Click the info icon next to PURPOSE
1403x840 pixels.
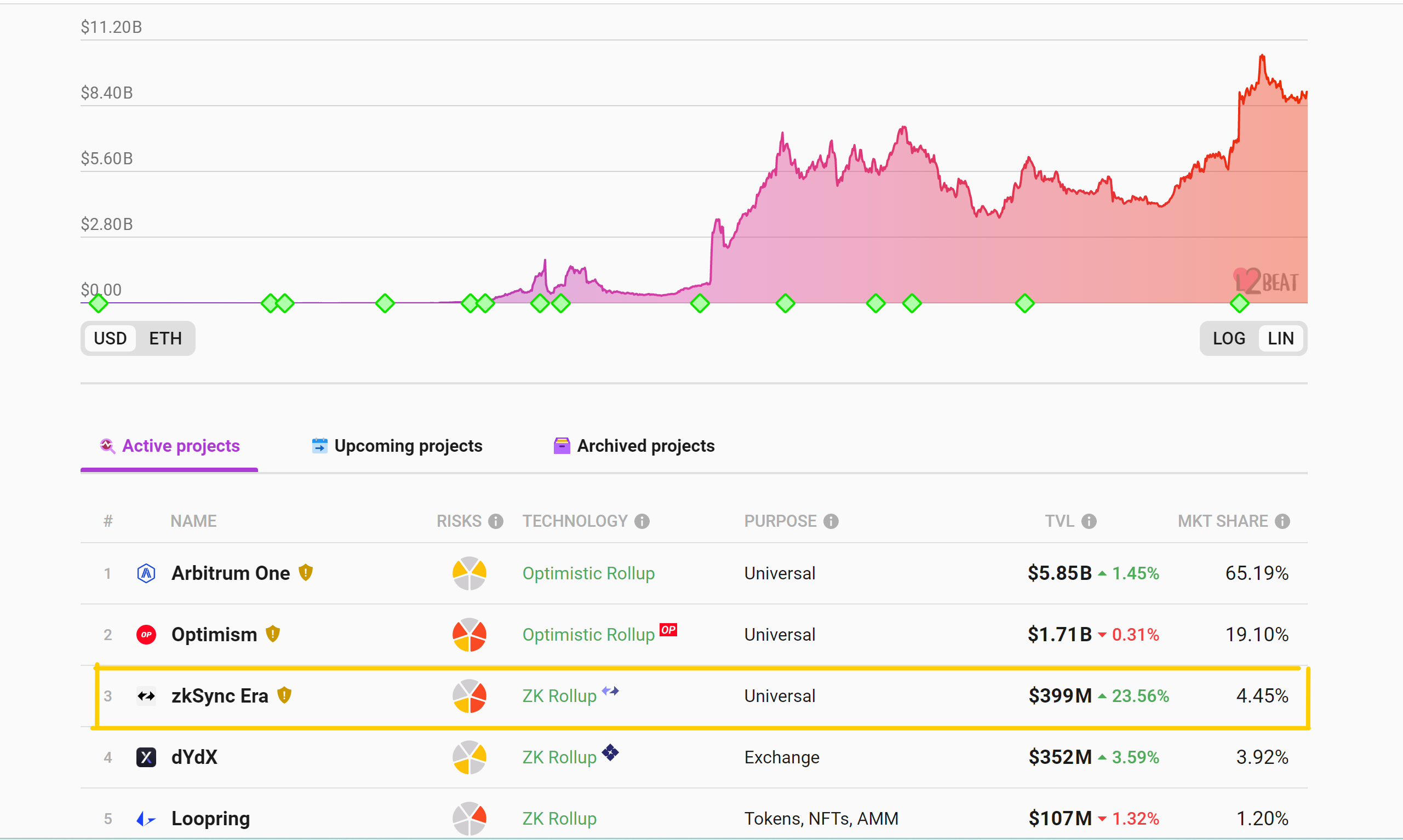(831, 521)
